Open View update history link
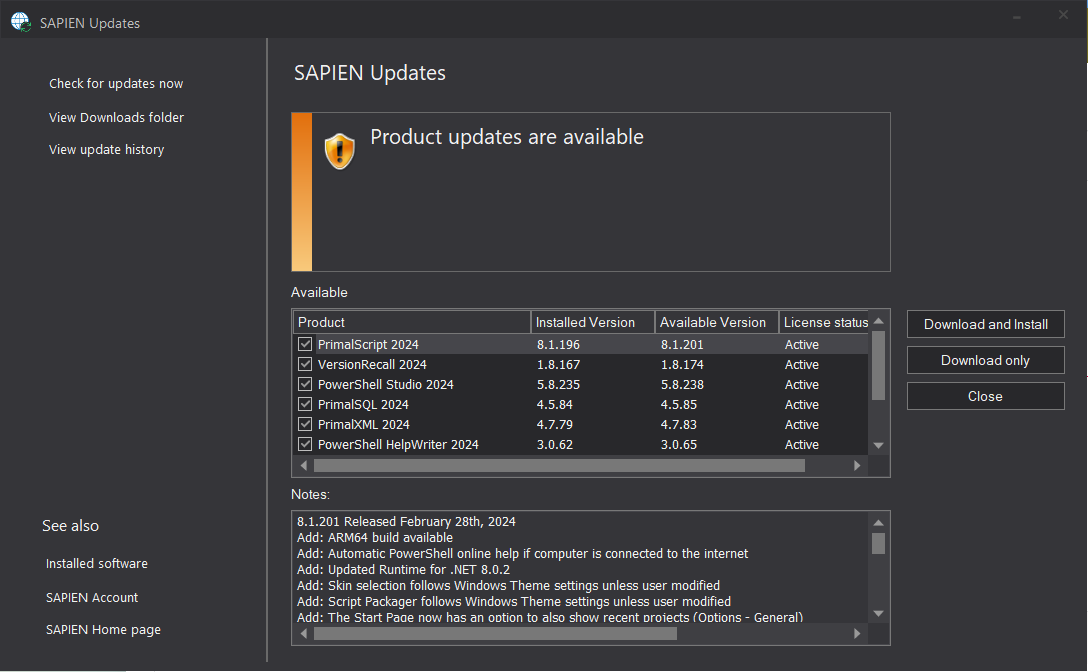1088x672 pixels. click(106, 149)
